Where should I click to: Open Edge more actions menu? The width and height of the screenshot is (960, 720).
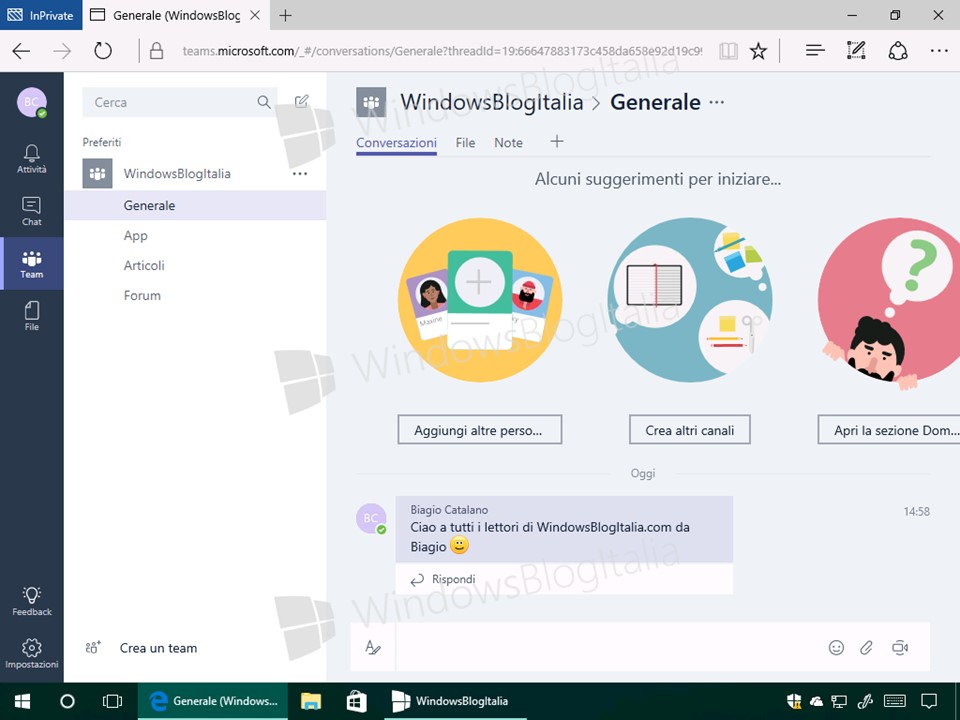[939, 51]
